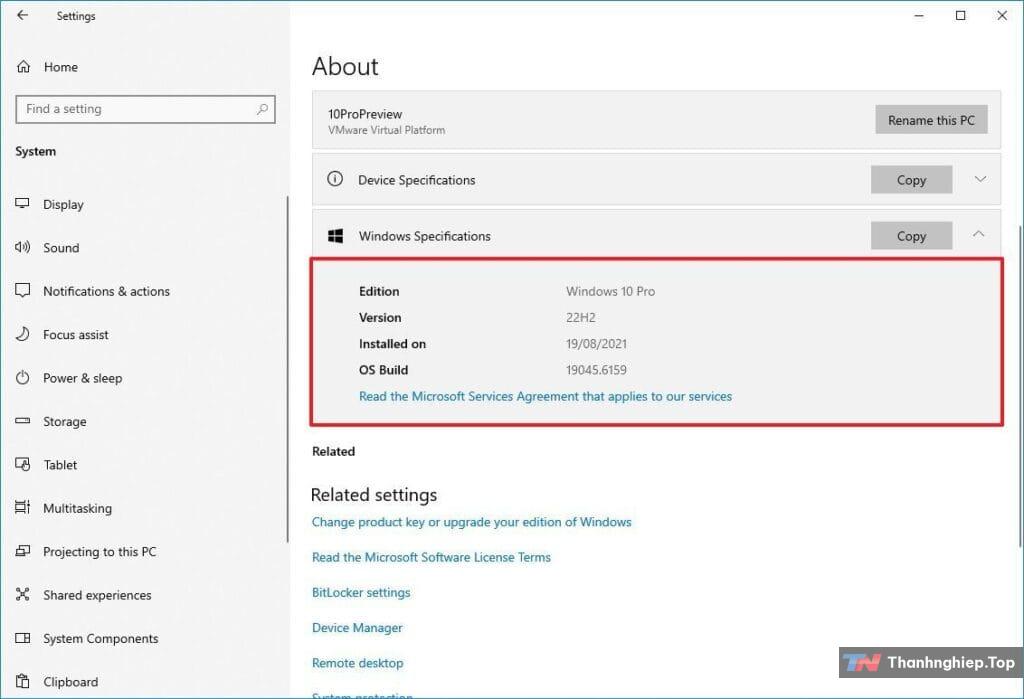Screen dimensions: 1024x699
Task: Close the Settings window
Action: pyautogui.click(x=1002, y=15)
